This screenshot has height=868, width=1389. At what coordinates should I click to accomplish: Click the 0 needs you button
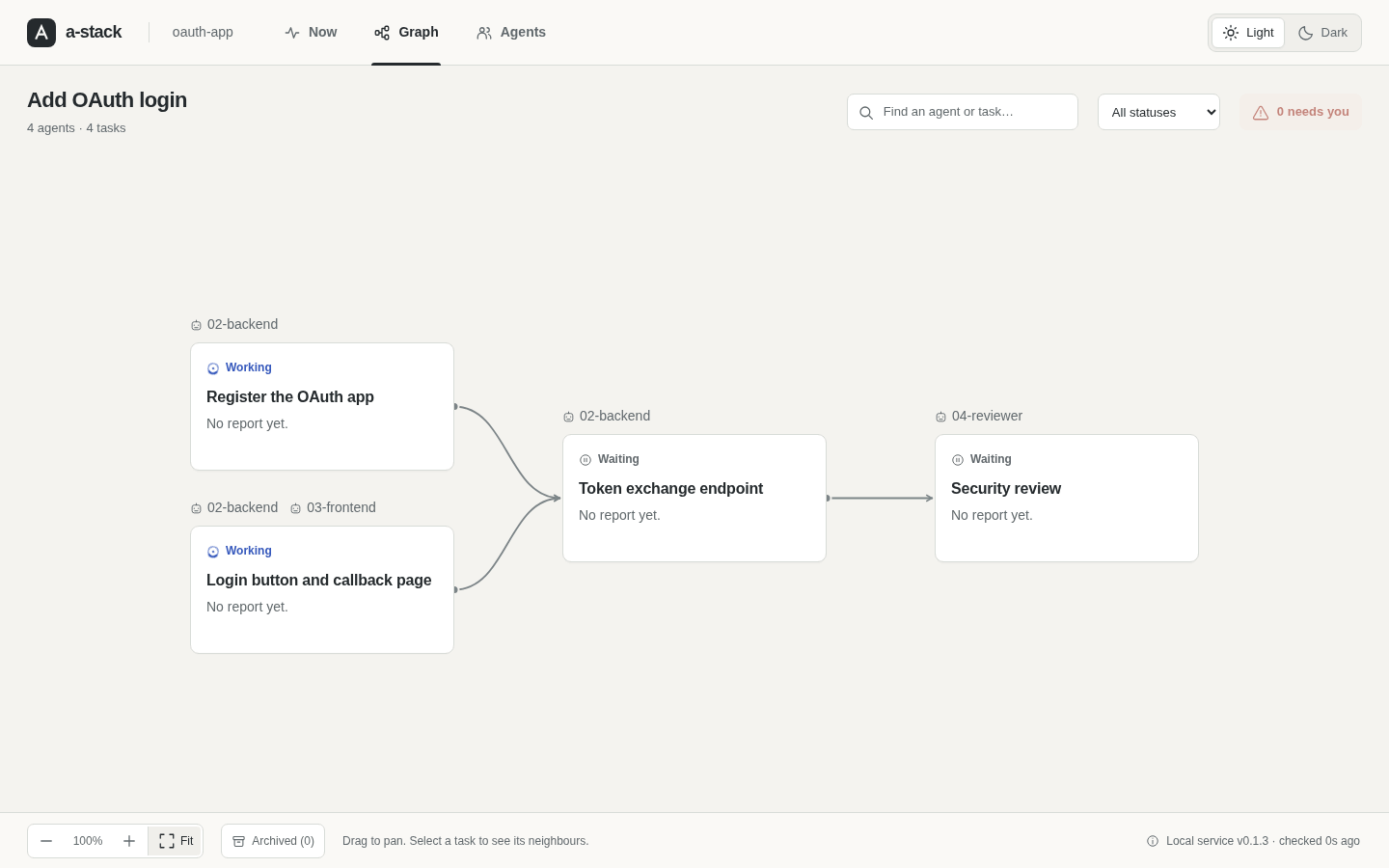pos(1300,112)
